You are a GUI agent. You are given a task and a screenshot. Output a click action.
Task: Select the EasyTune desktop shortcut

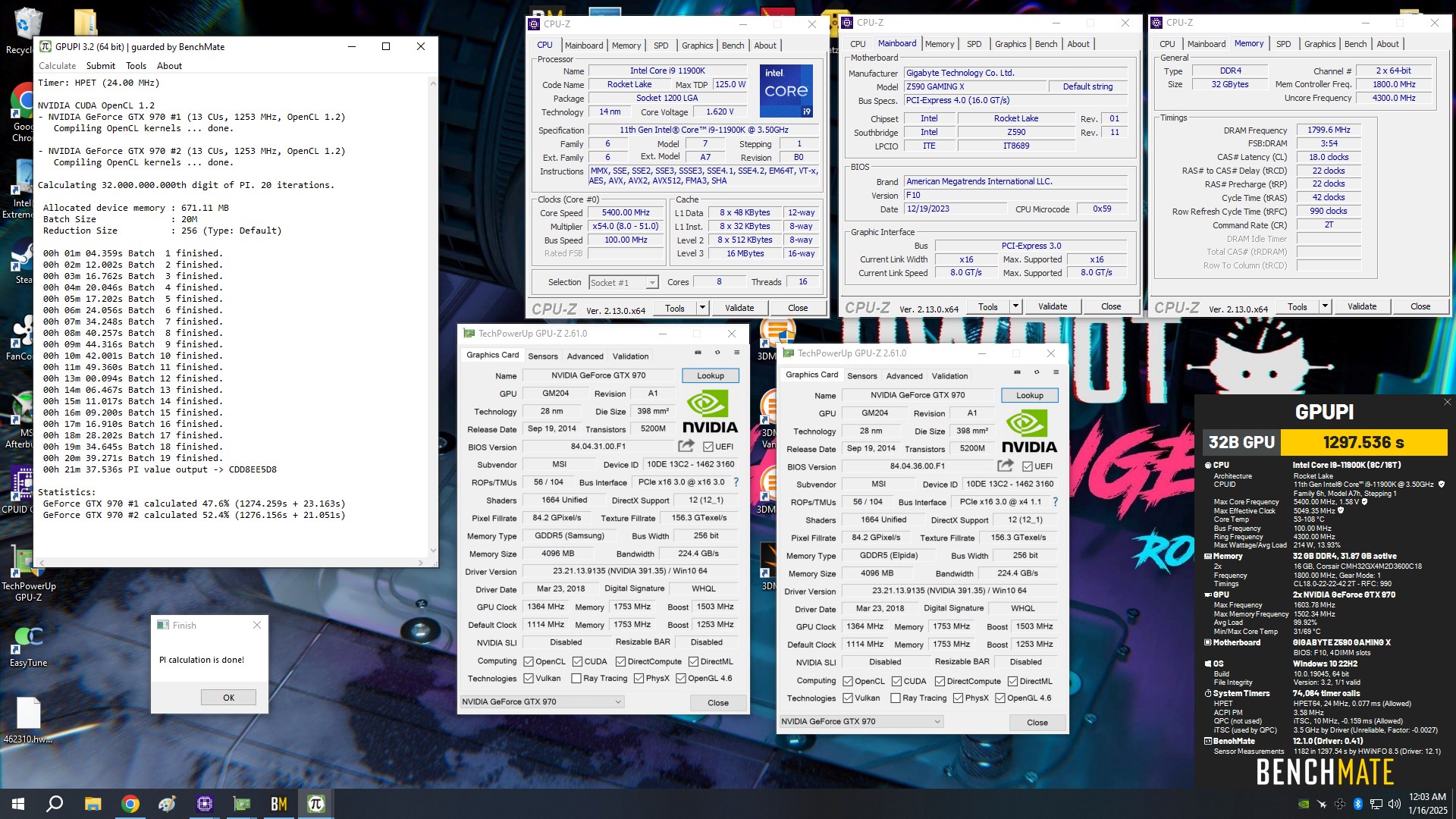(x=28, y=646)
